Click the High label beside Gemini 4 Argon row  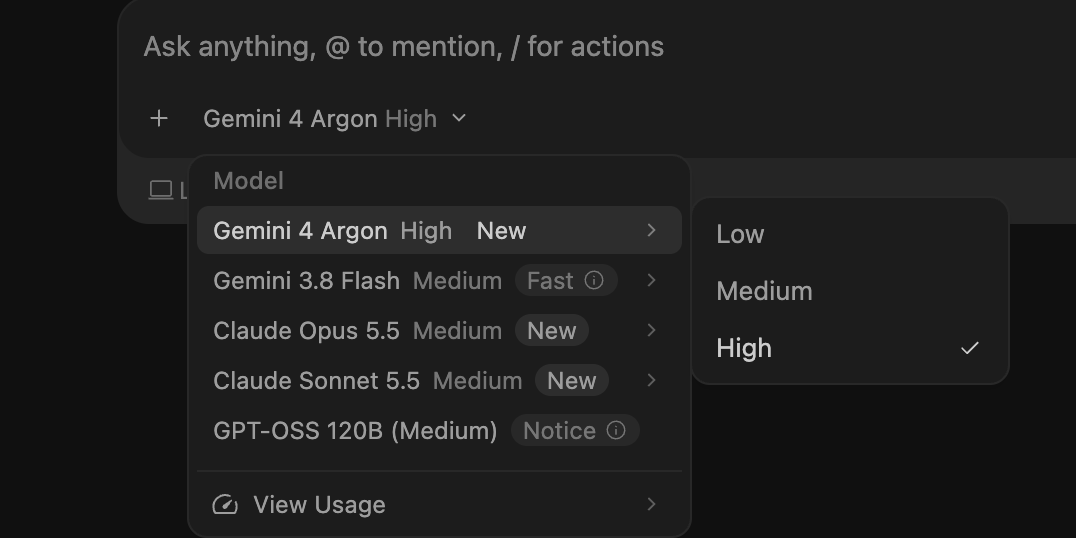pyautogui.click(x=426, y=231)
